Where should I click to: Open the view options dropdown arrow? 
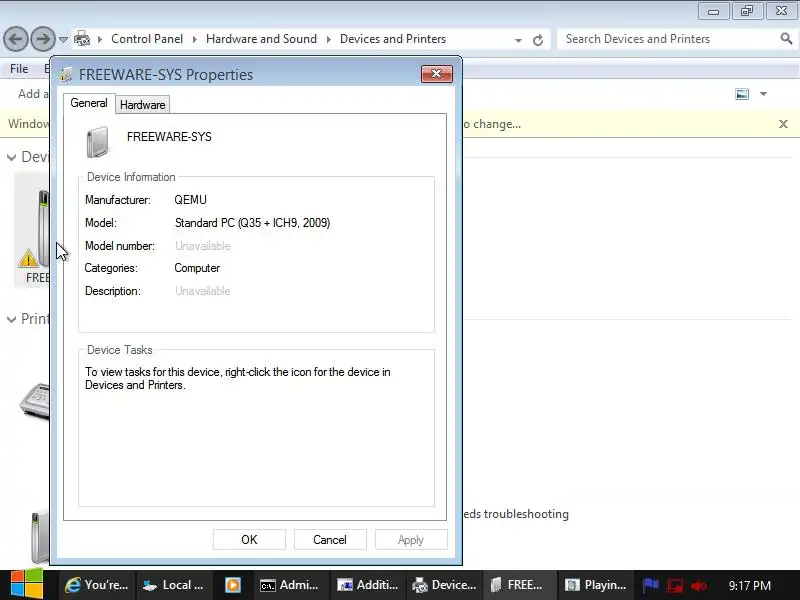(763, 94)
